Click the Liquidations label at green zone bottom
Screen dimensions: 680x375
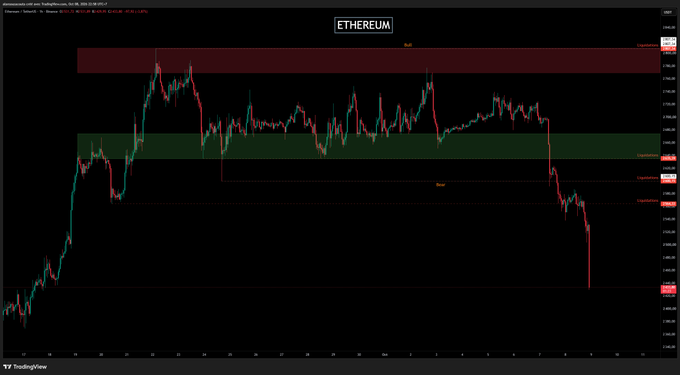point(647,155)
